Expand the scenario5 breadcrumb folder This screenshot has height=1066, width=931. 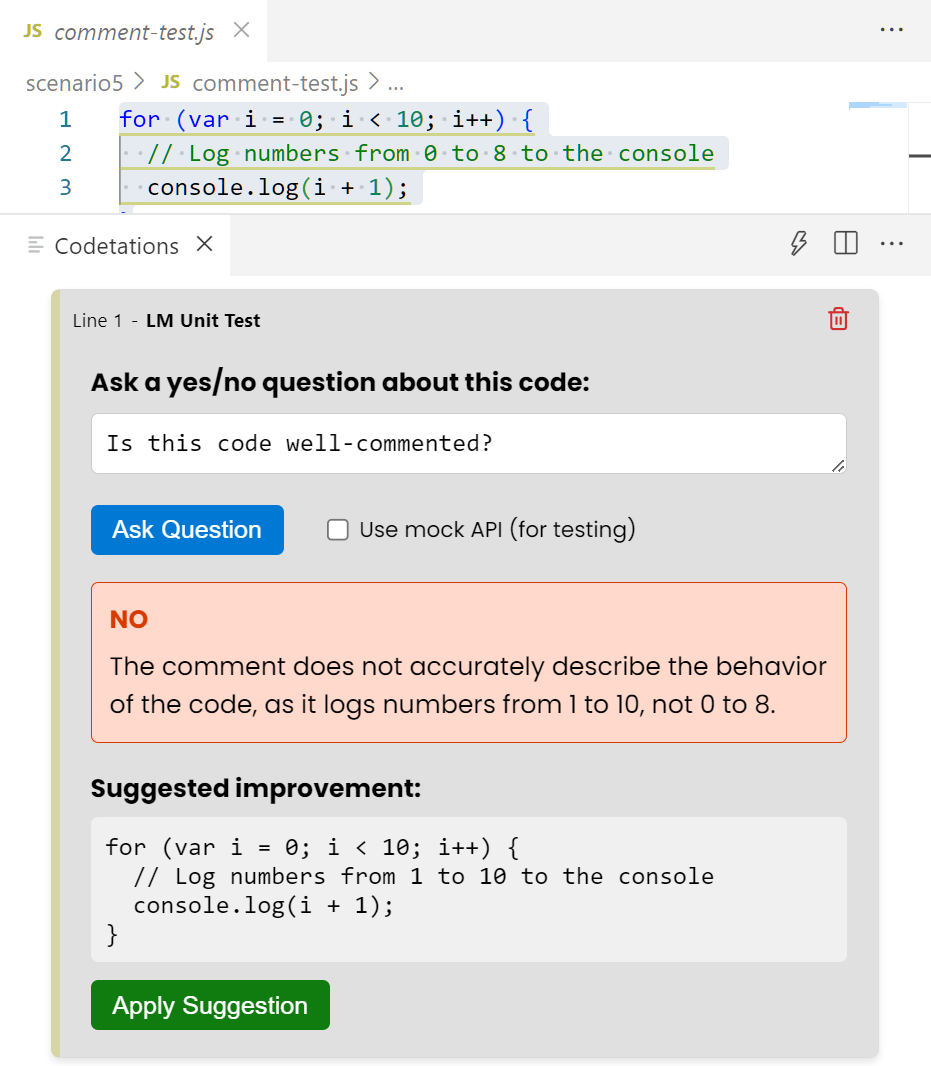pyautogui.click(x=74, y=83)
